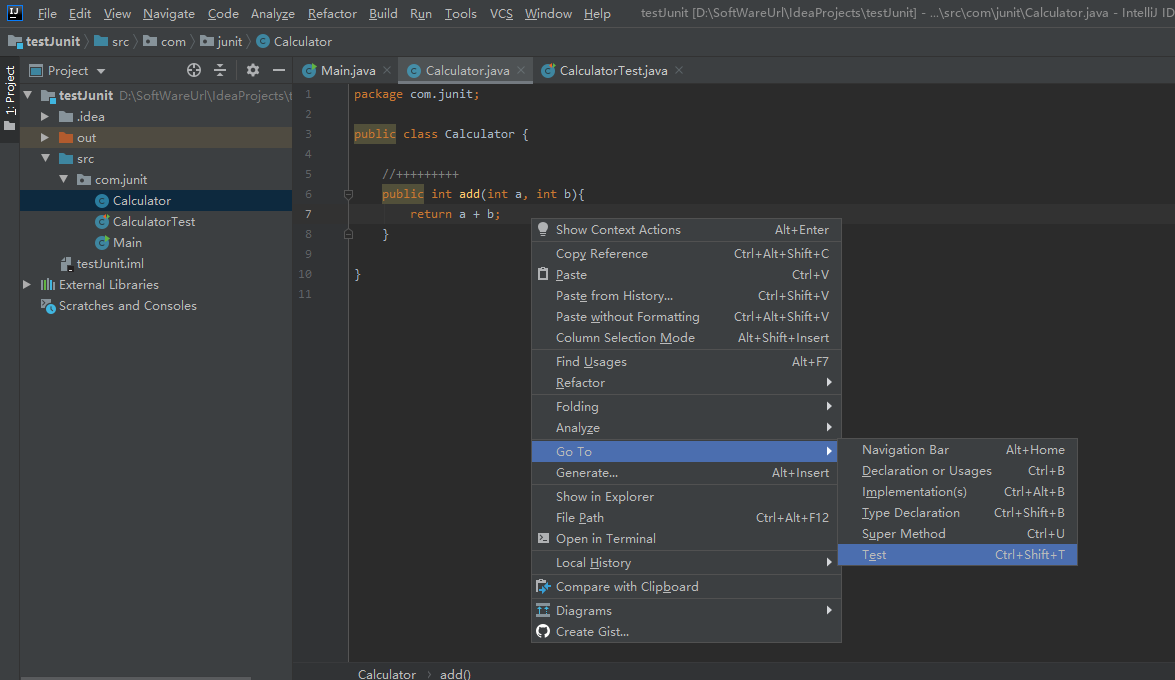Click the fold marker beside add method

click(348, 194)
